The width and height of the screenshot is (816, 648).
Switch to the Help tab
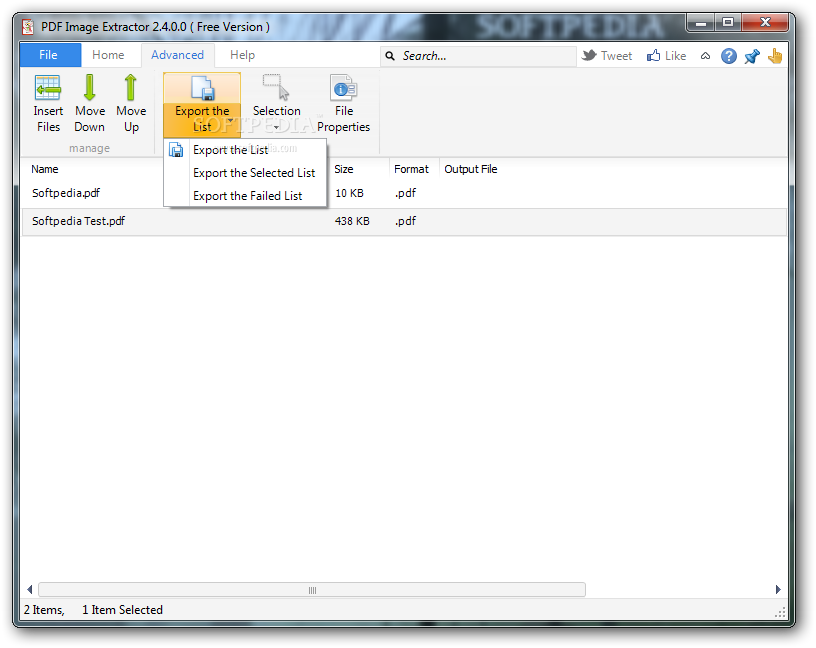coord(243,55)
